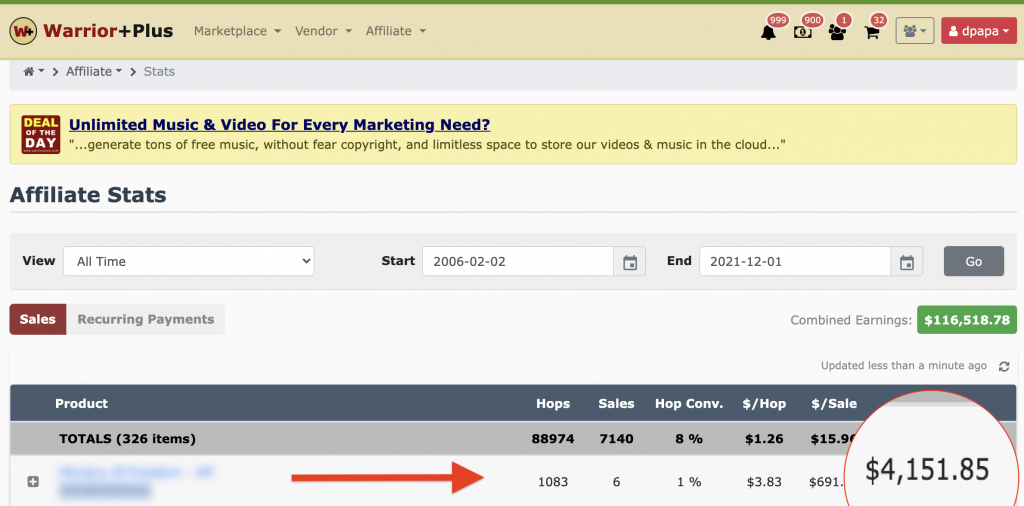
Task: Sort by the $/Hop column header
Action: (x=764, y=403)
